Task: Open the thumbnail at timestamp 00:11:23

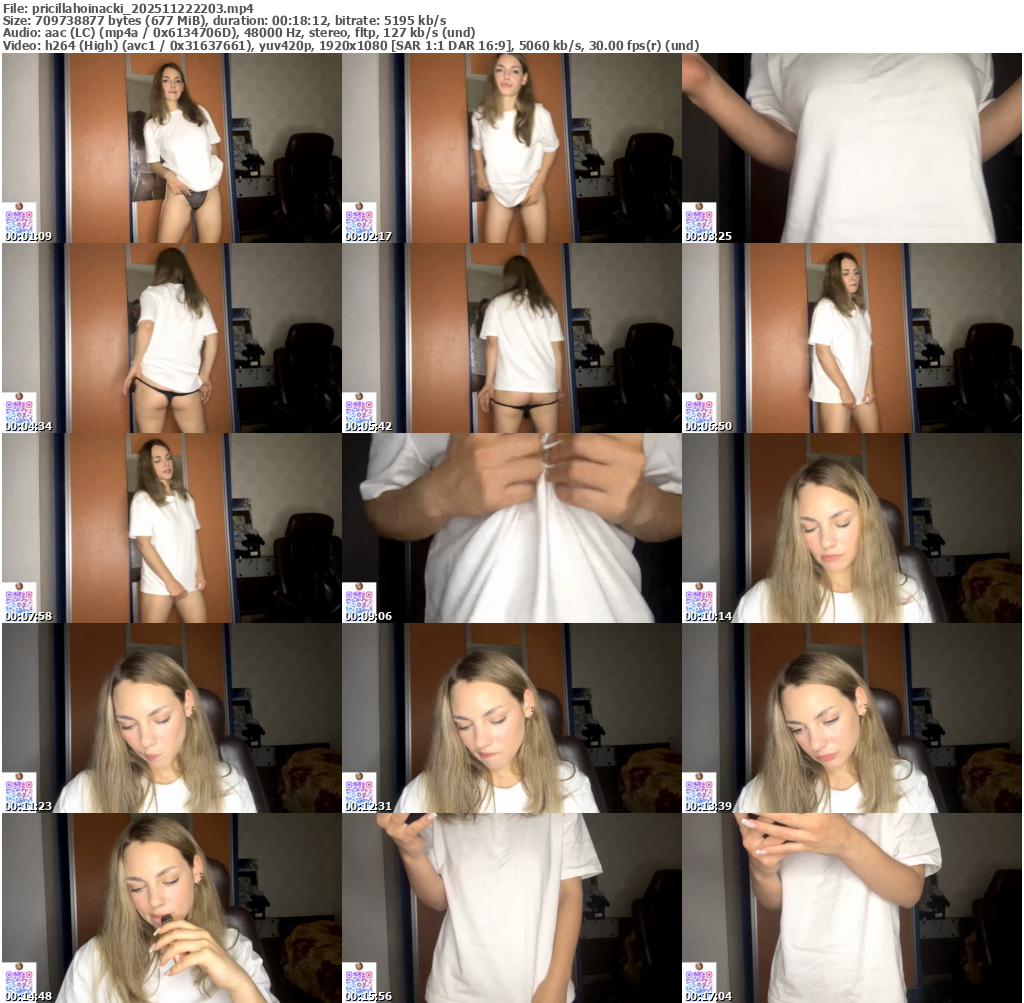Action: (171, 718)
